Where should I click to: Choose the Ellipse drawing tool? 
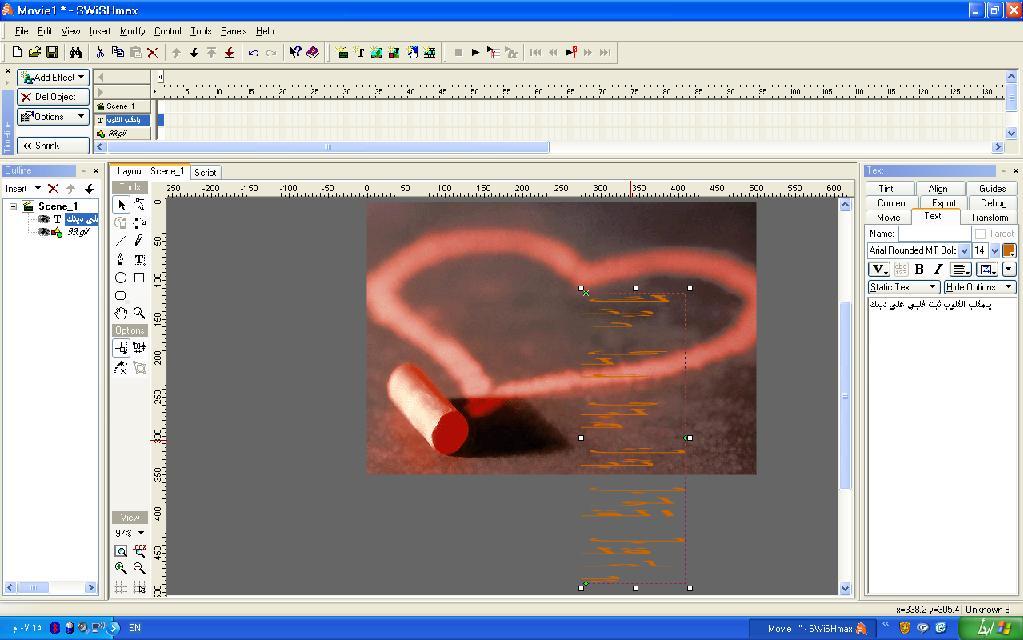pyautogui.click(x=121, y=278)
